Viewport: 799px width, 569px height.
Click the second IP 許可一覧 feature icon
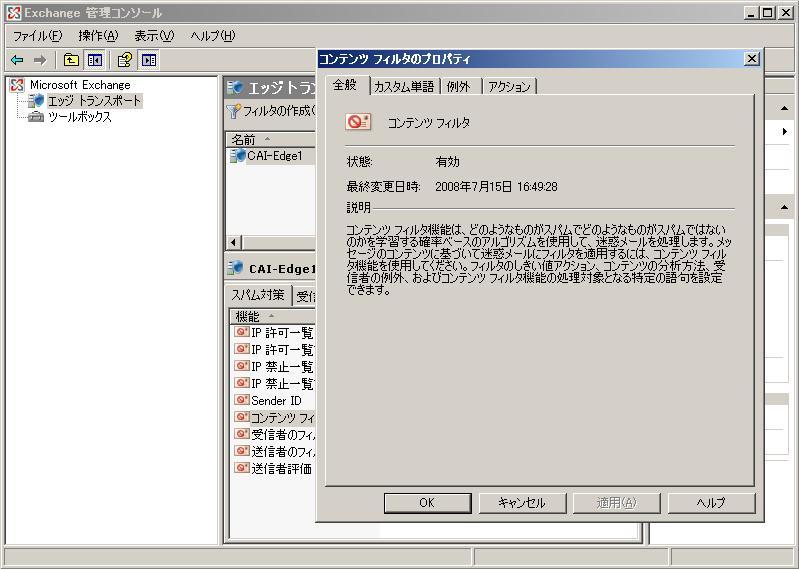tap(242, 349)
